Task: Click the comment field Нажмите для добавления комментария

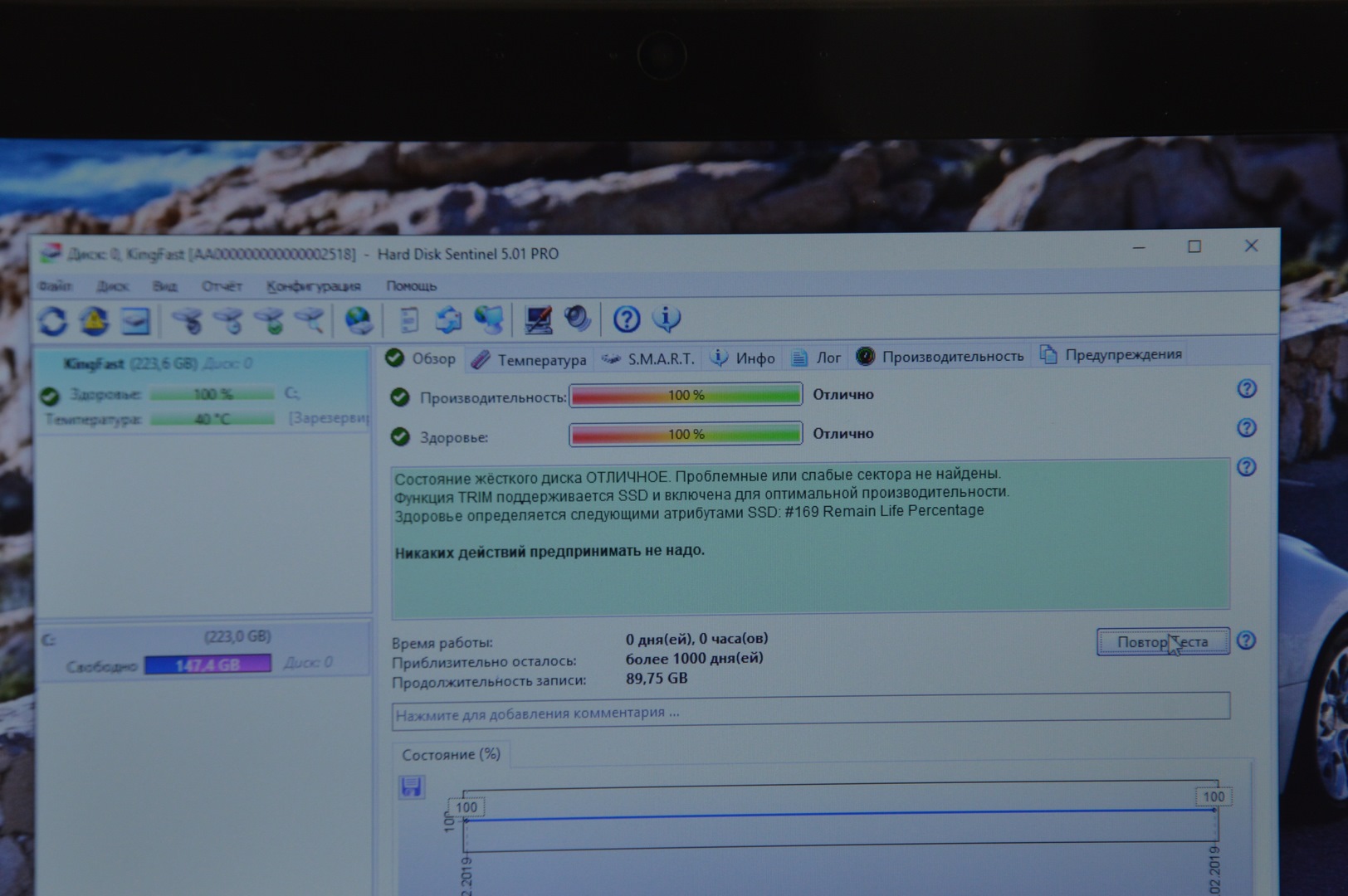Action: point(811,712)
